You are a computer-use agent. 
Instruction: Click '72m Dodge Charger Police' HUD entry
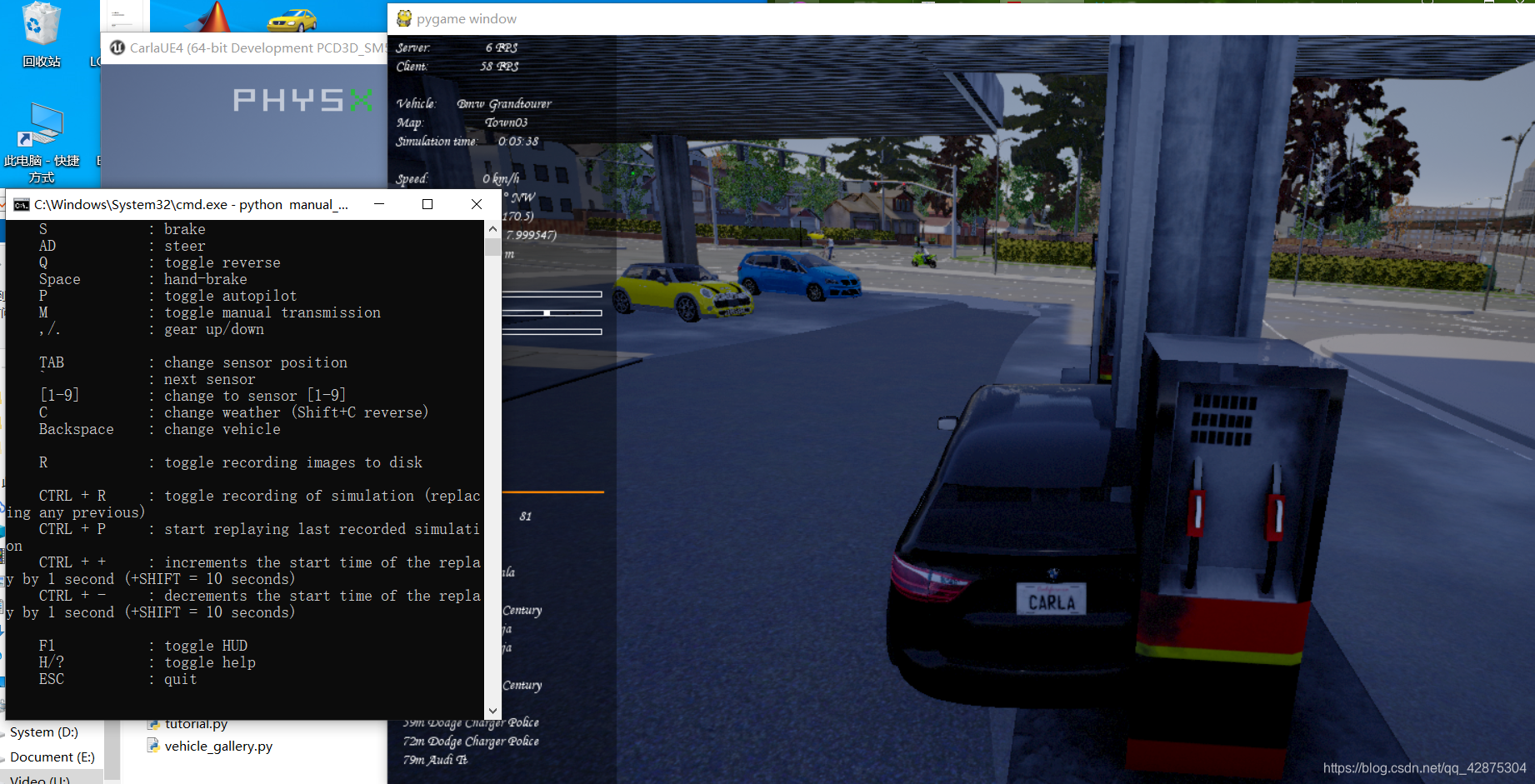tap(471, 742)
